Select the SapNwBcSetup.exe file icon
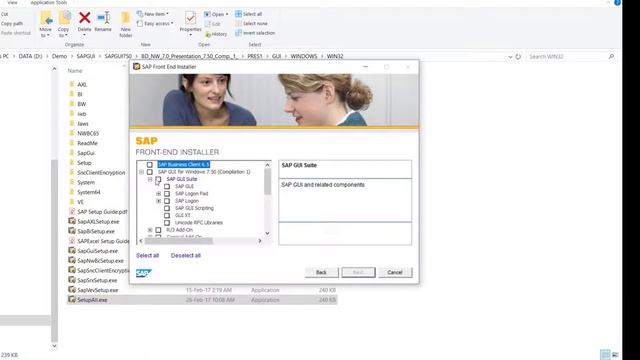Image resolution: width=640 pixels, height=360 pixels. pos(72,260)
